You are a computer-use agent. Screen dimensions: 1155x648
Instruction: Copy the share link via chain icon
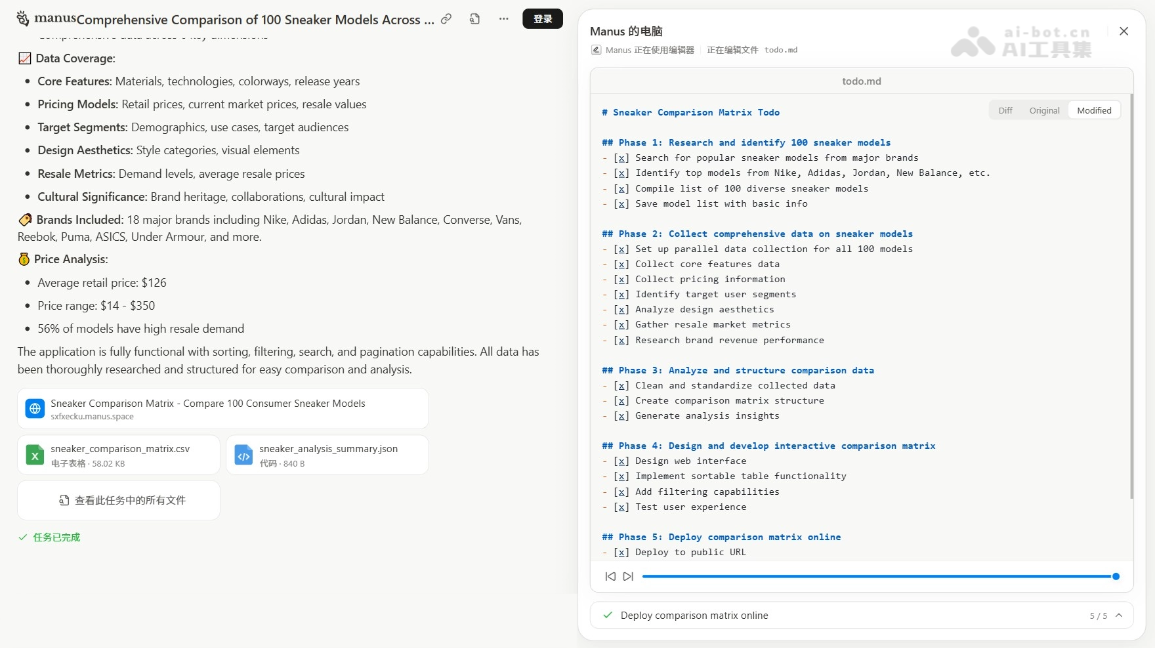(446, 19)
